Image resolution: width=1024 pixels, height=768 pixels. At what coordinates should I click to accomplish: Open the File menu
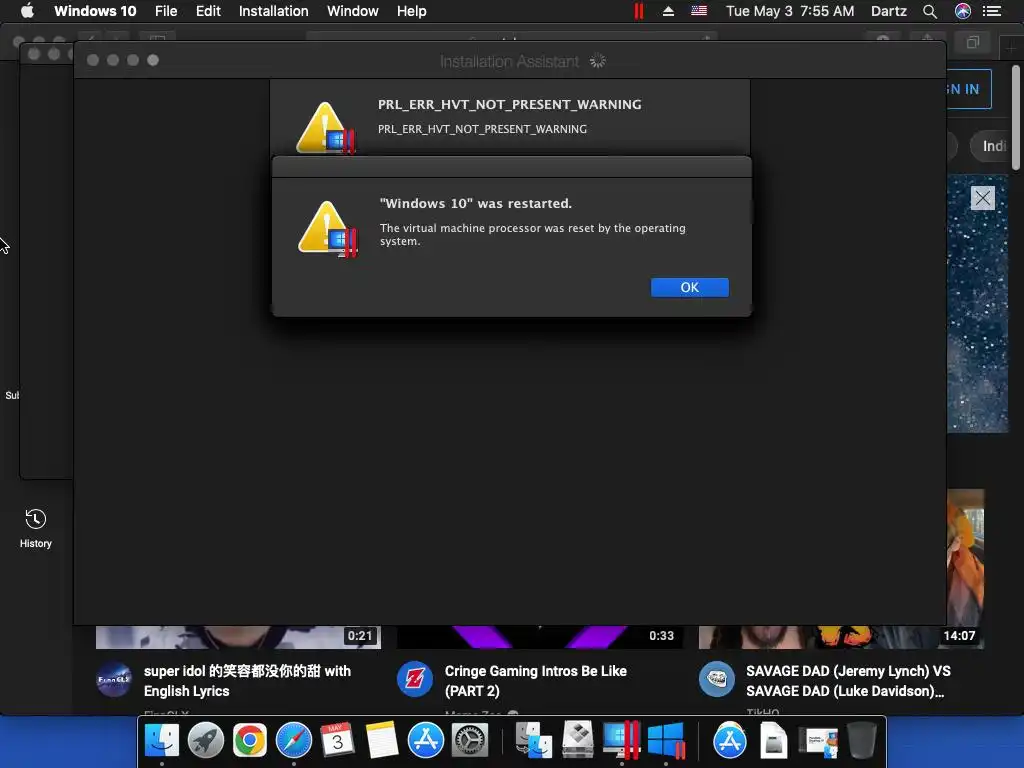(166, 11)
